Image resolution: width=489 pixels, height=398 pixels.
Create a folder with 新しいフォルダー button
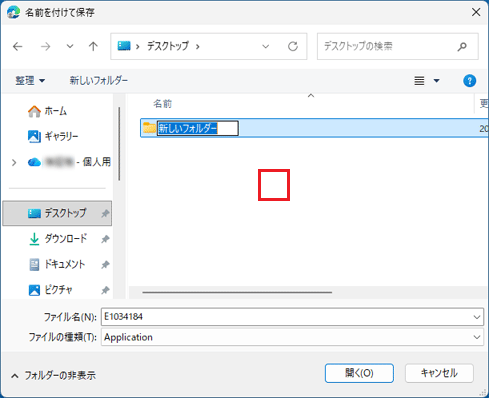tap(98, 81)
